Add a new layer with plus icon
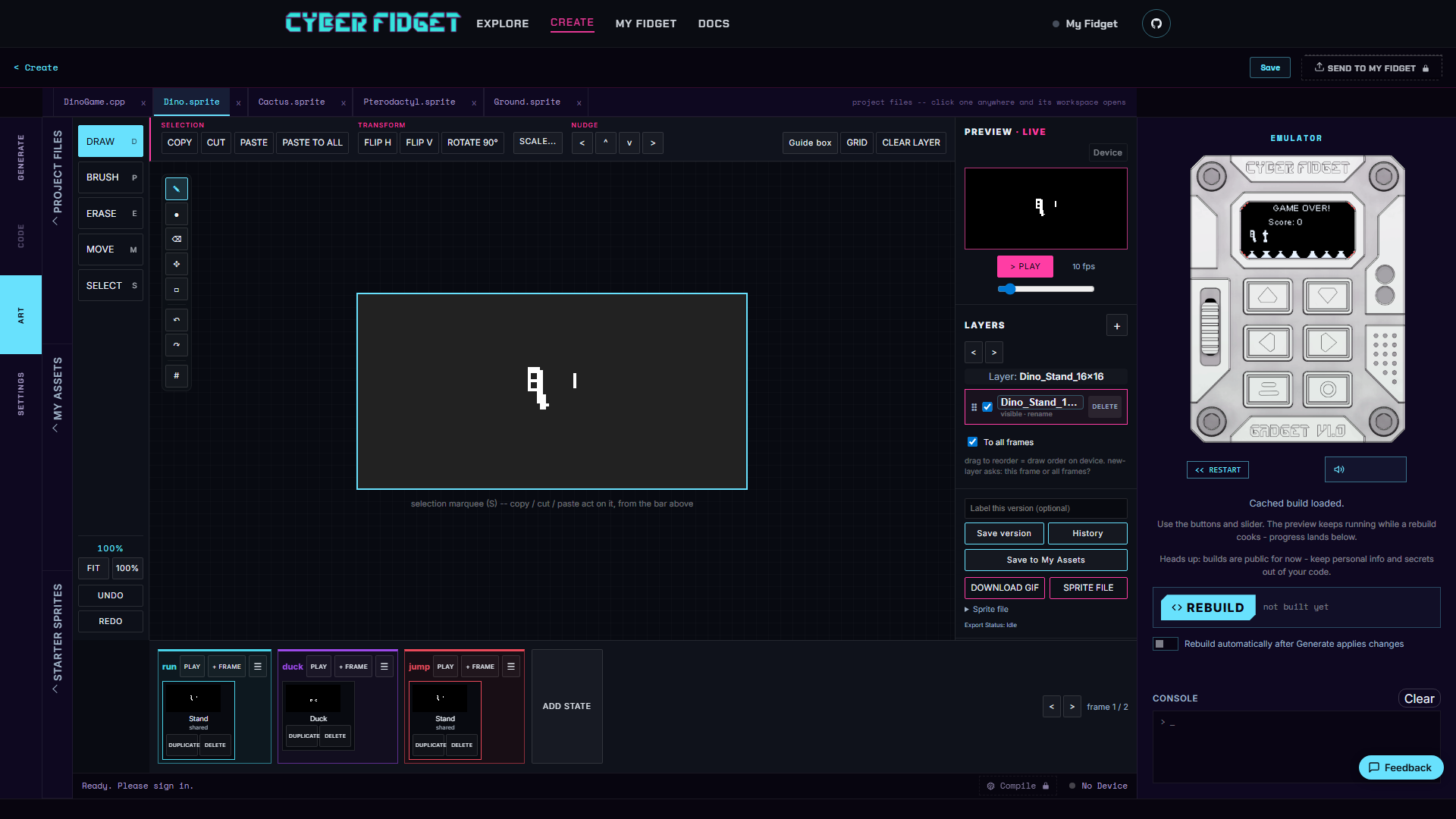This screenshot has width=1456, height=819. pyautogui.click(x=1116, y=326)
